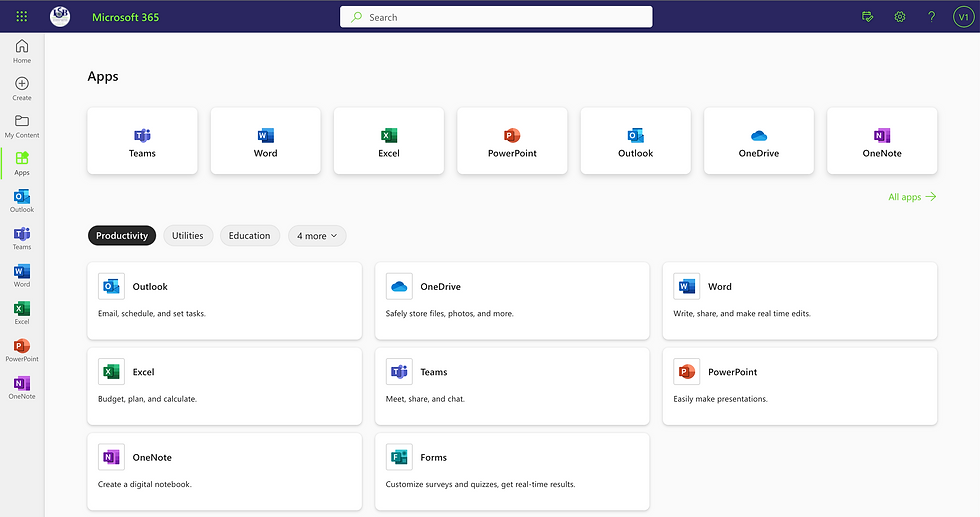980x517 pixels.
Task: Click 'Meet, share, and chat.' description
Action: (x=425, y=399)
